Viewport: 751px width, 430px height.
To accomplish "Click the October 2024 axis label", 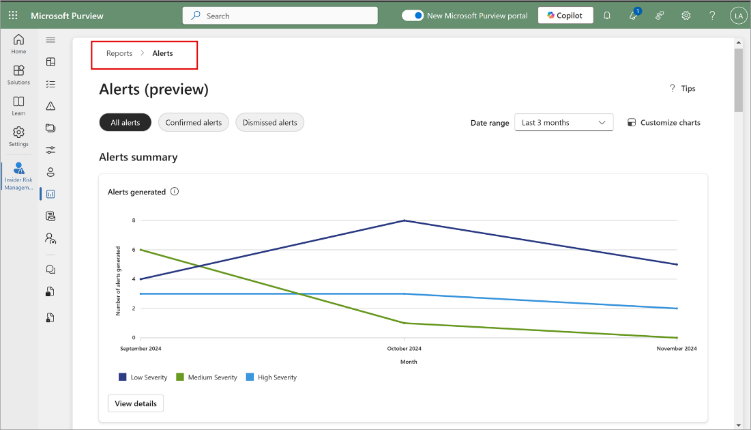I will (x=404, y=349).
